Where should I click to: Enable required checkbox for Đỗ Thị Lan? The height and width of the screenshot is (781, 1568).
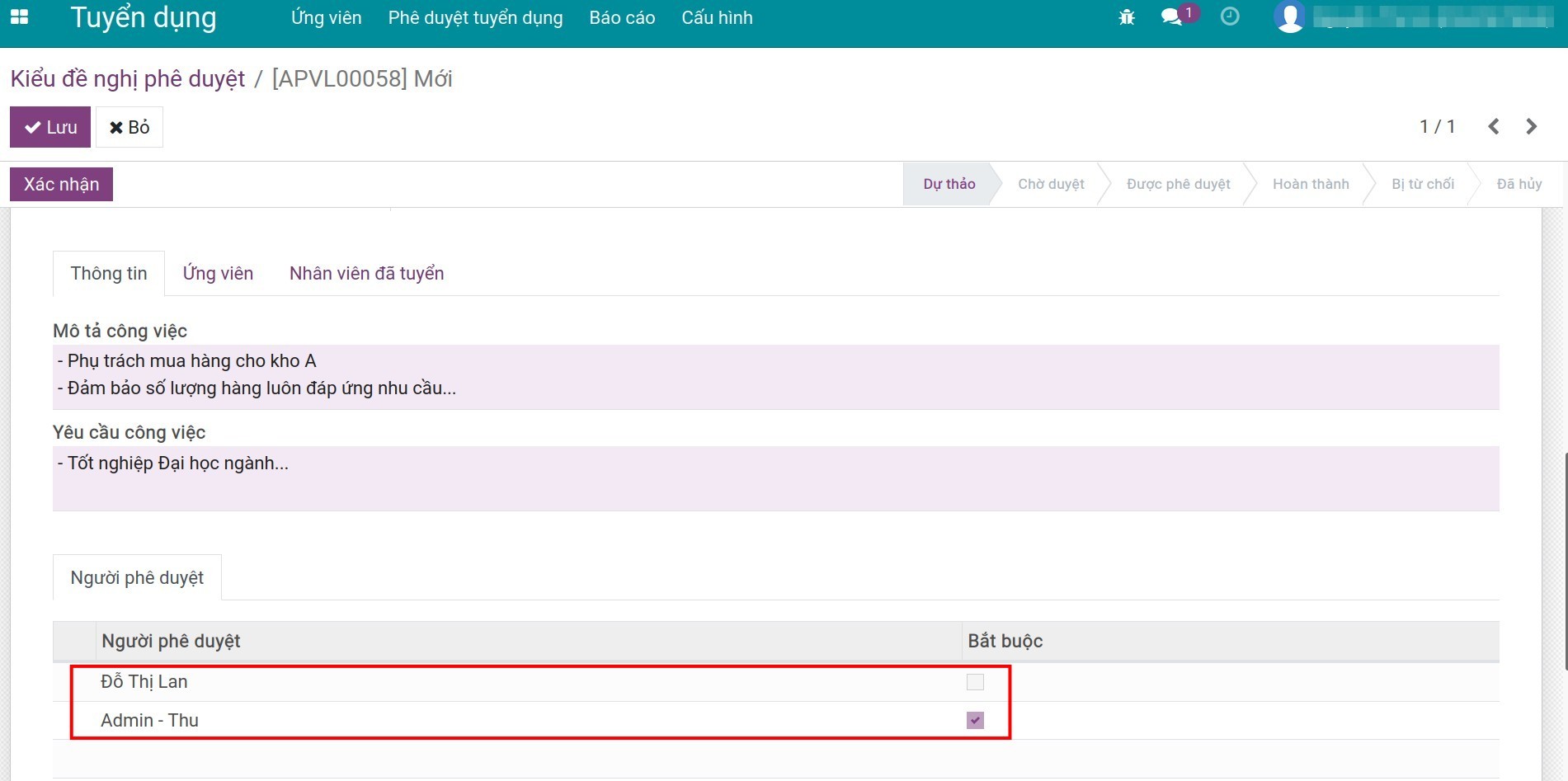[975, 682]
